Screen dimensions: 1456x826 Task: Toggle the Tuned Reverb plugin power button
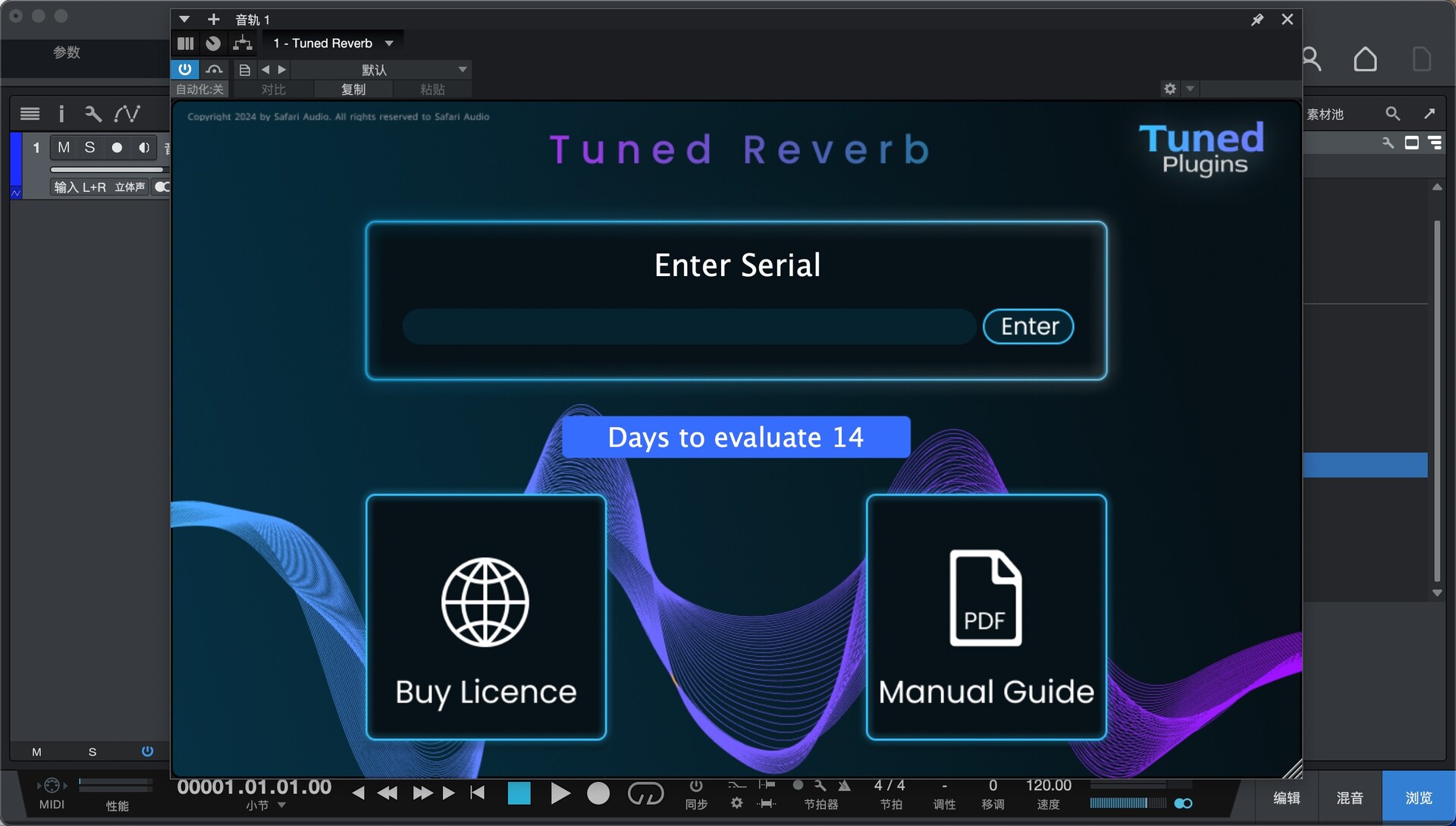coord(185,69)
